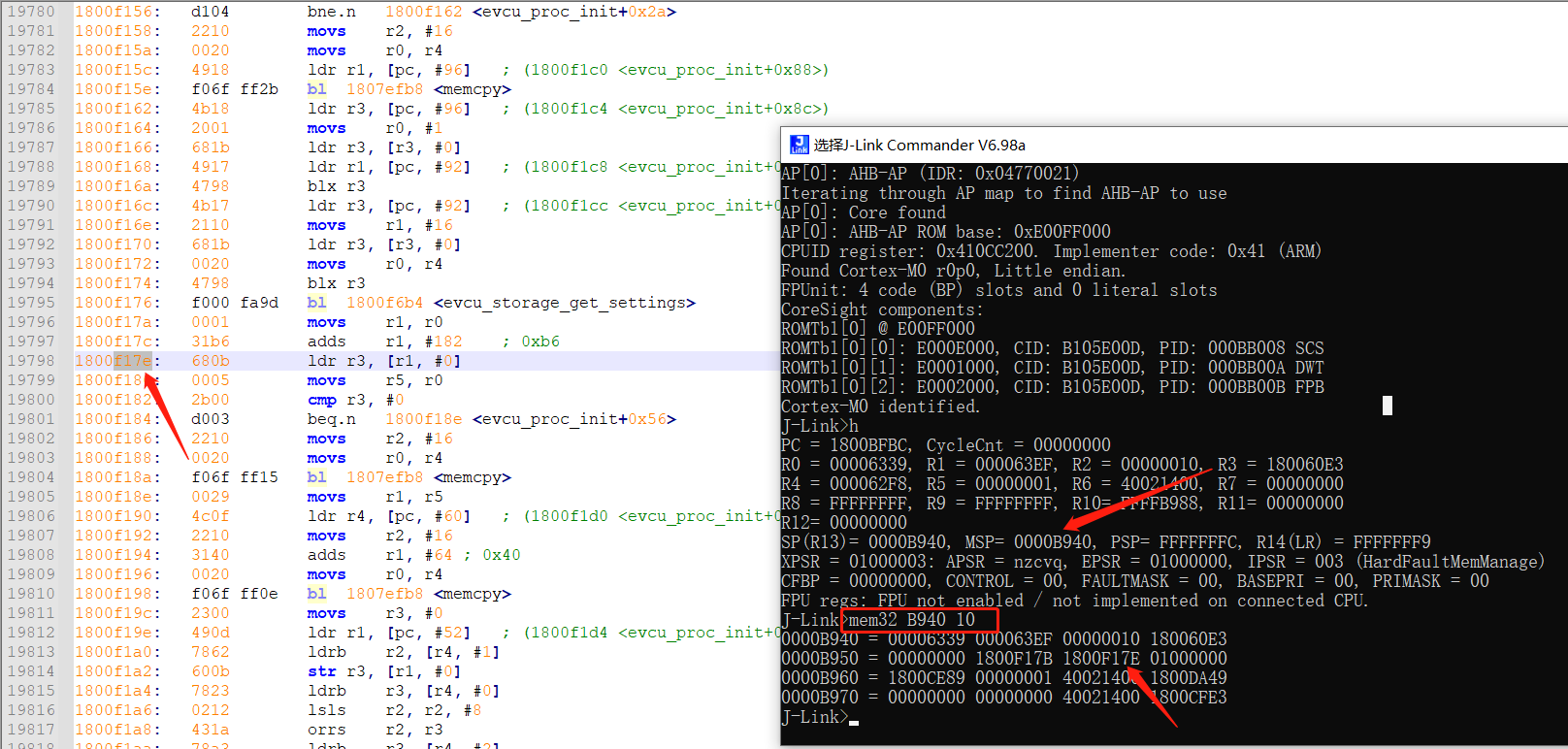Click the Cortex-M0 identified line
This screenshot has height=749, width=1568.
click(x=880, y=407)
